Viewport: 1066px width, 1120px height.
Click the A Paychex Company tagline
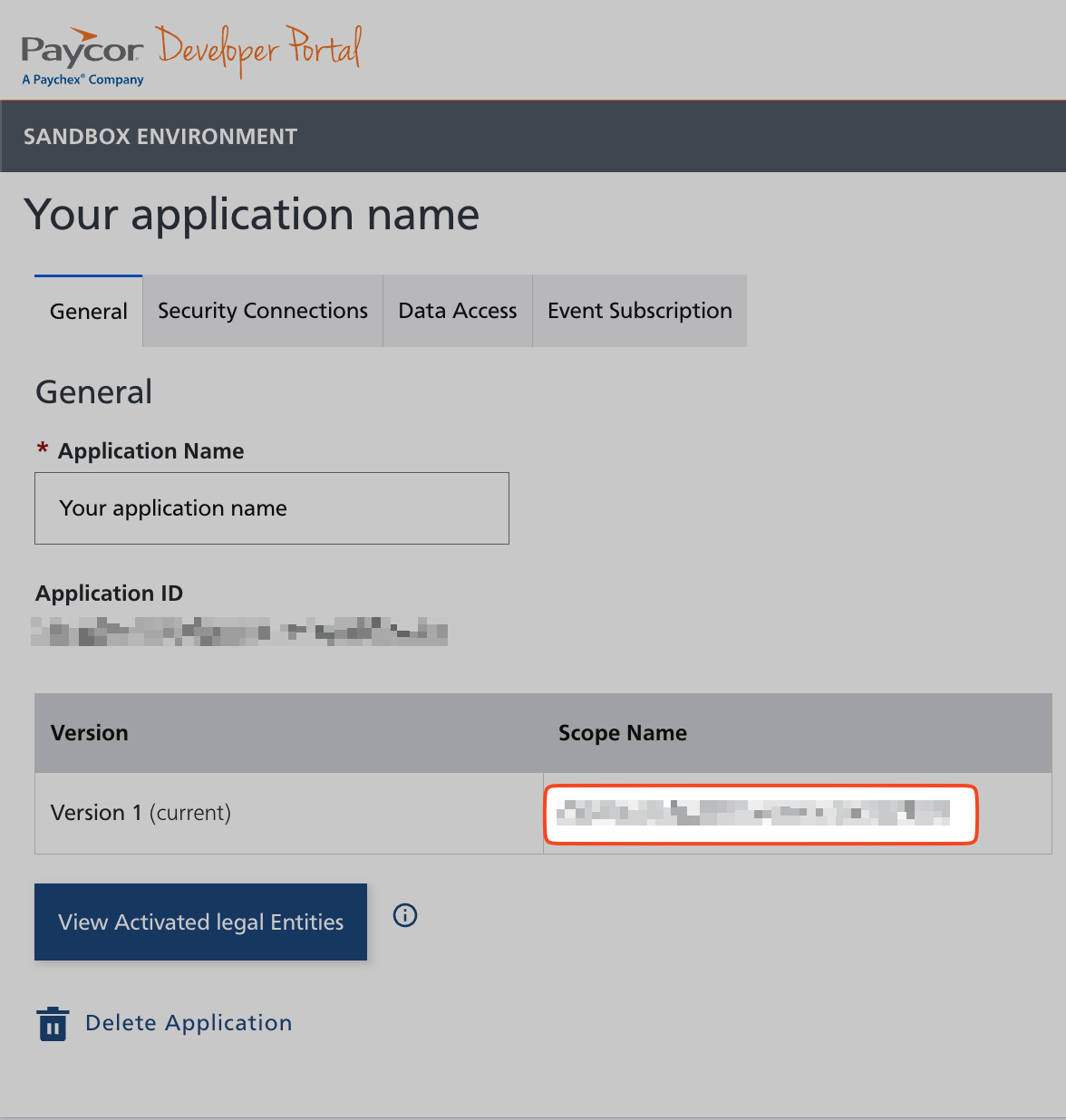tap(83, 80)
